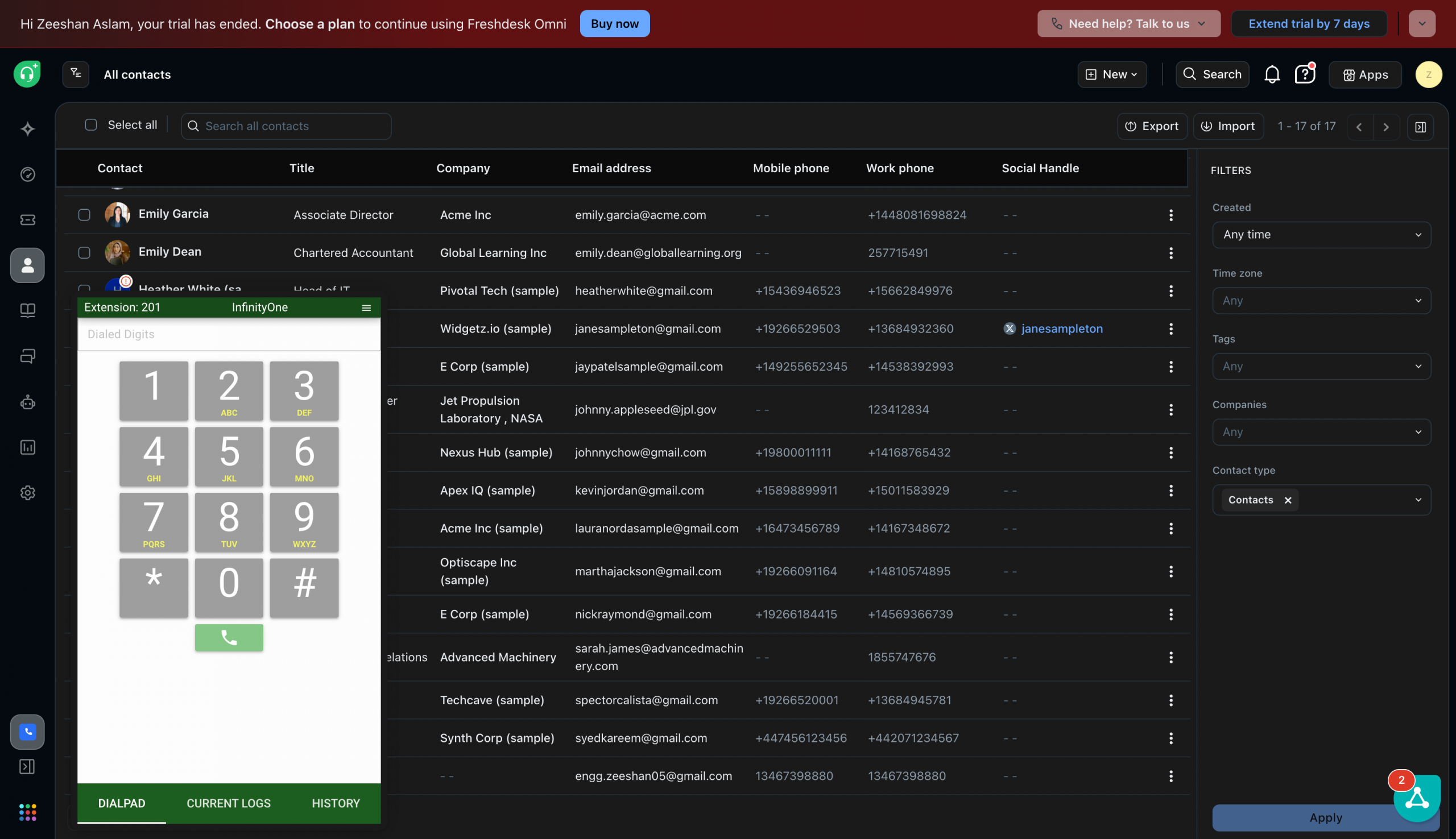The width and height of the screenshot is (1456, 839).
Task: Expand the Created Any time dropdown
Action: click(x=1321, y=235)
